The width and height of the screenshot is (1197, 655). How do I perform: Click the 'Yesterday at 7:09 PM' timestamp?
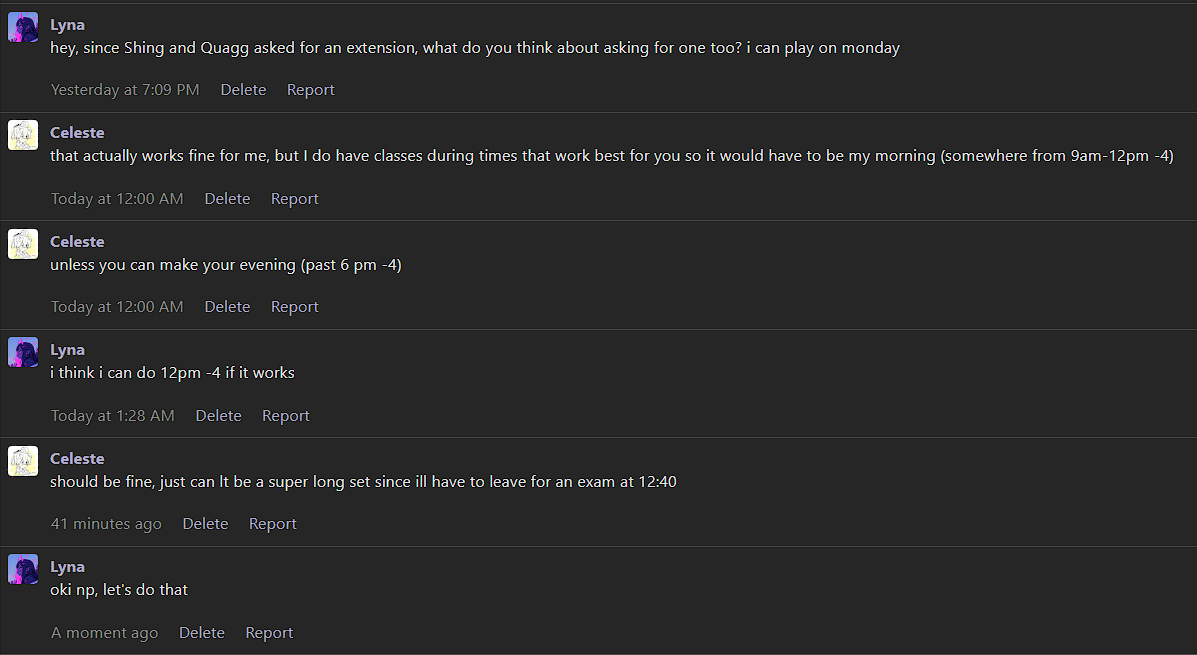tap(125, 90)
